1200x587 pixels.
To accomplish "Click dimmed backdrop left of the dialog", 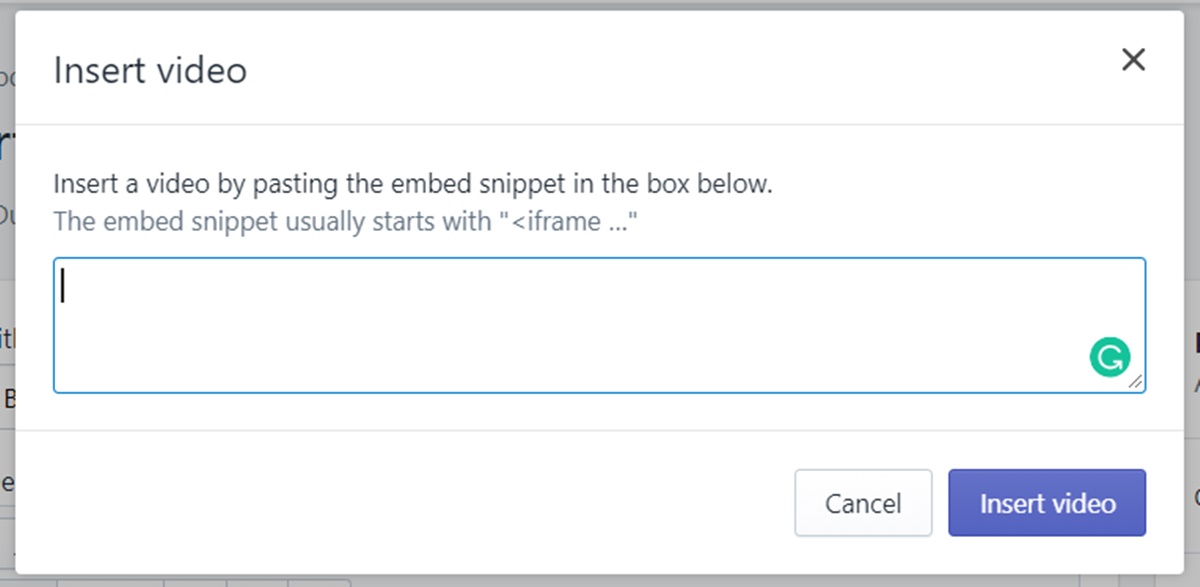I will [7, 300].
